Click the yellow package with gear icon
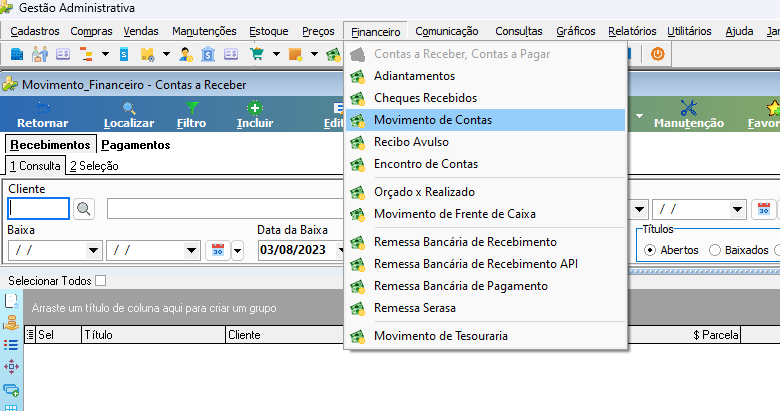780x411 pixels. coord(147,54)
